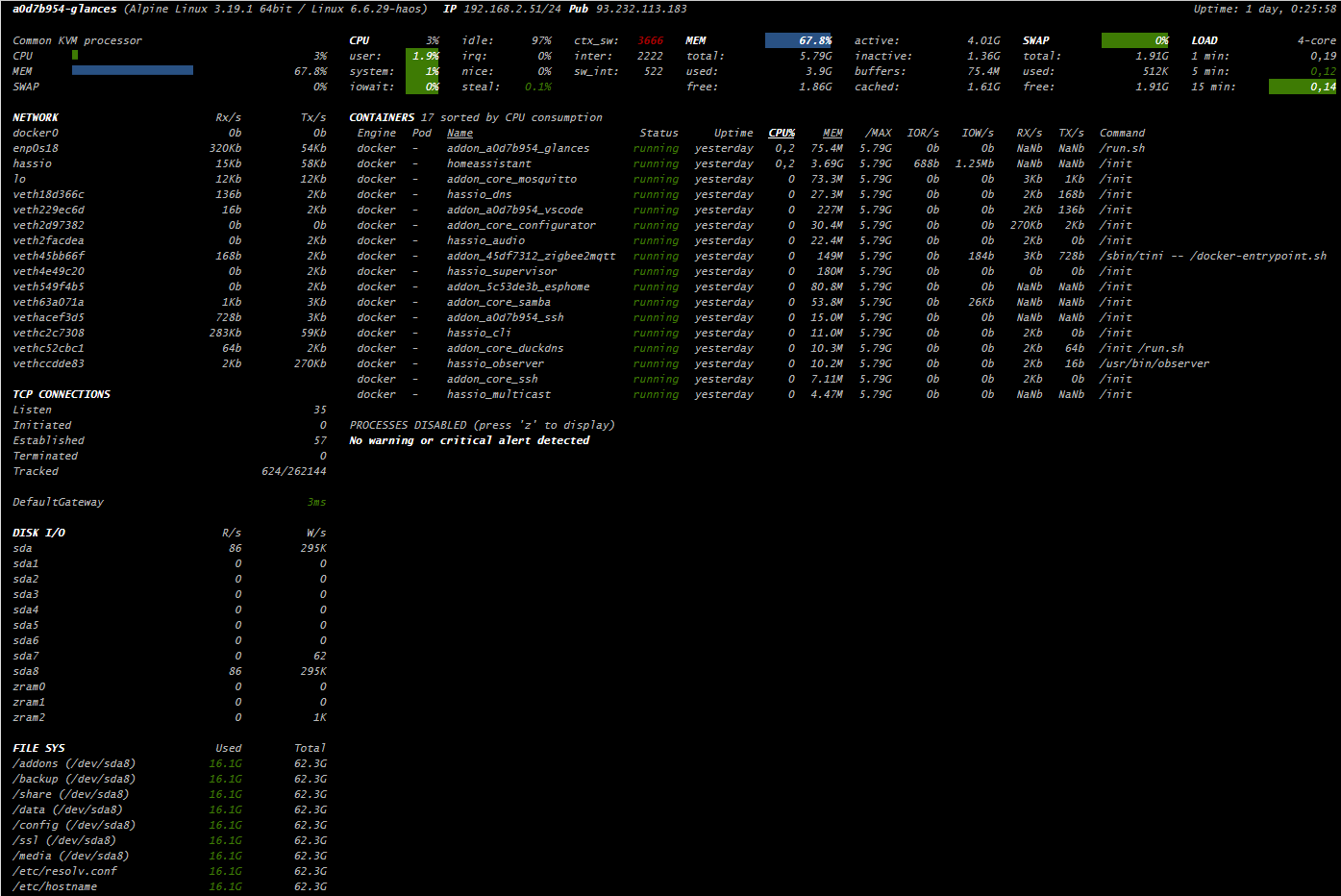Select network interface vethccdde83

48,363
